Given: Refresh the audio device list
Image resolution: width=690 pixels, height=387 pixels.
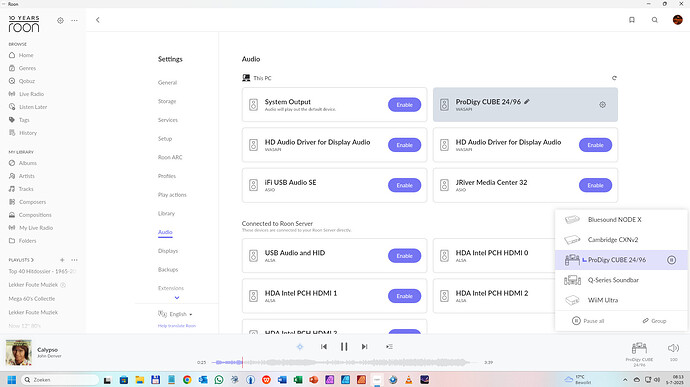Looking at the screenshot, I should tap(614, 78).
